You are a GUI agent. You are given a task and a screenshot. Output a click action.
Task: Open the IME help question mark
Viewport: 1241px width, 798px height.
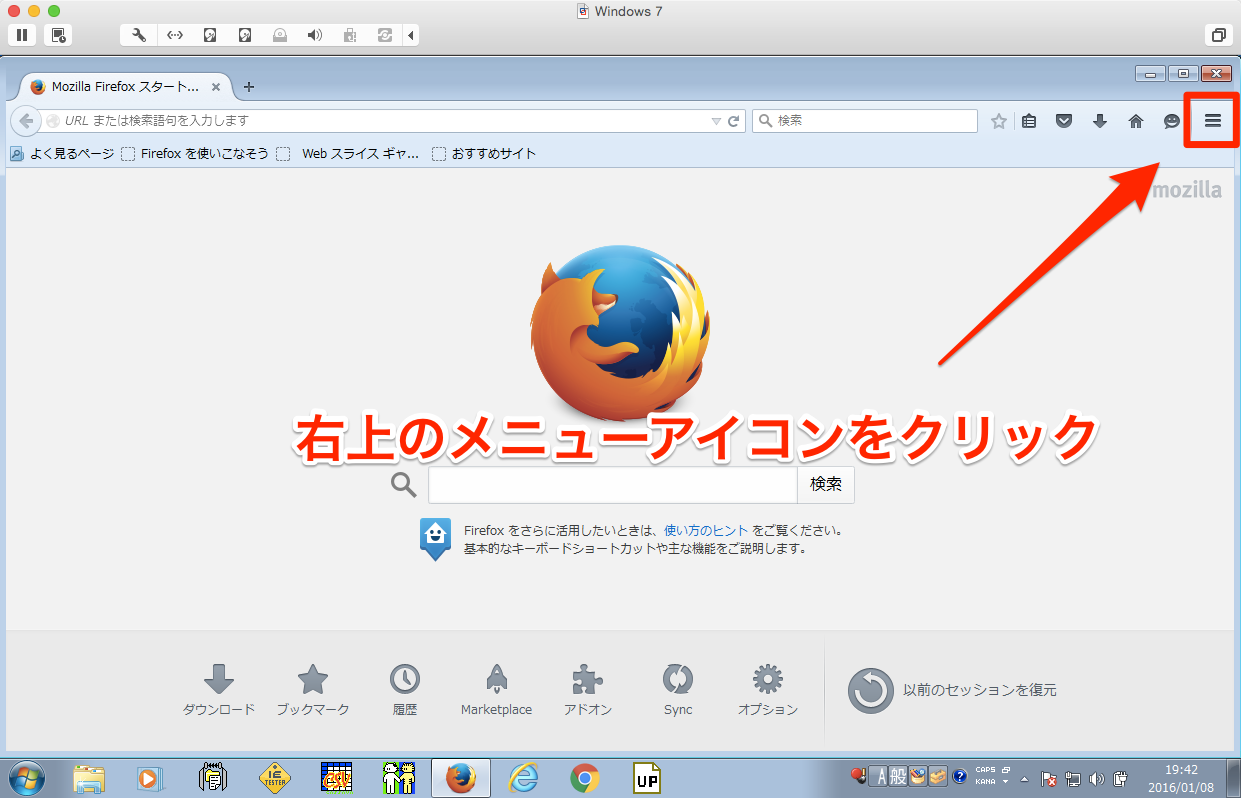959,776
